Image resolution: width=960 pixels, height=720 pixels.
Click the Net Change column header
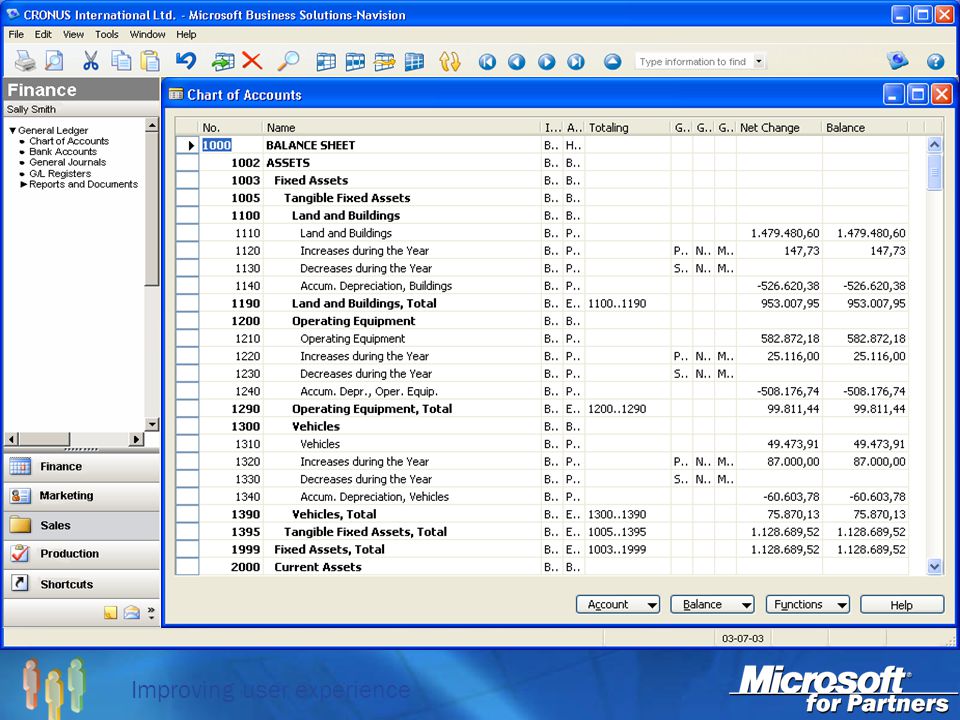point(779,127)
